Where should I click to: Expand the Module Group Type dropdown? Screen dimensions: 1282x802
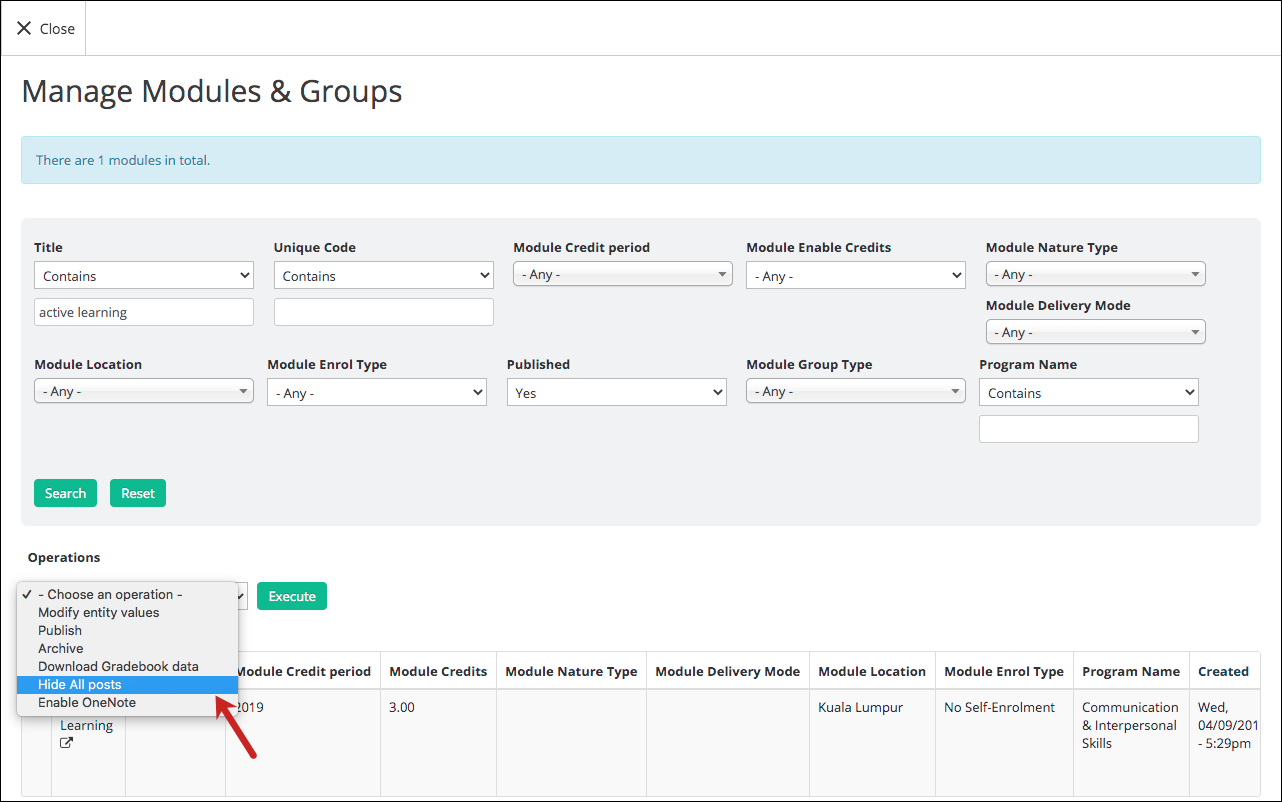click(856, 391)
